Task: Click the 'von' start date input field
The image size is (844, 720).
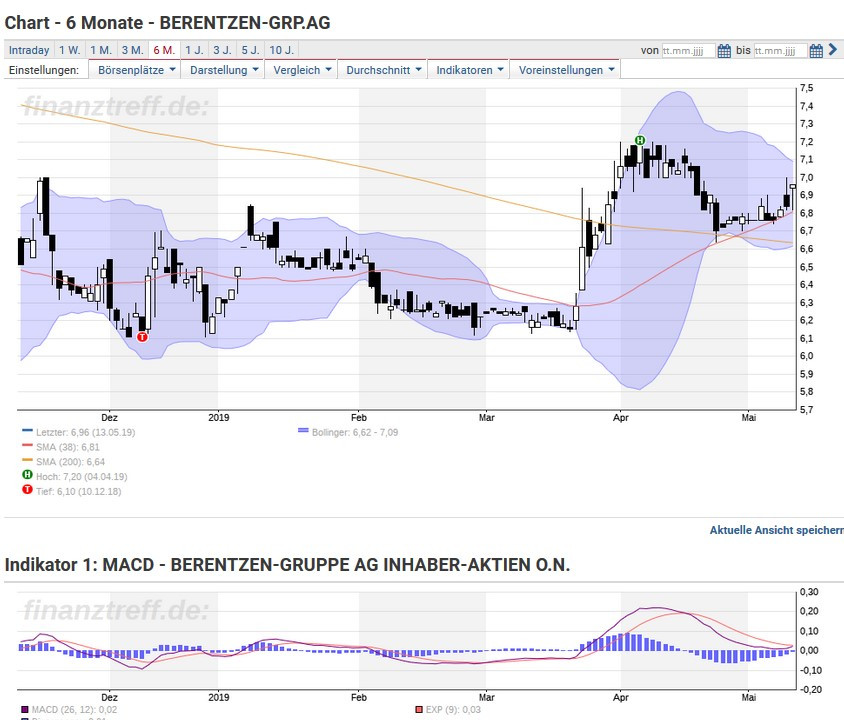Action: pos(688,51)
